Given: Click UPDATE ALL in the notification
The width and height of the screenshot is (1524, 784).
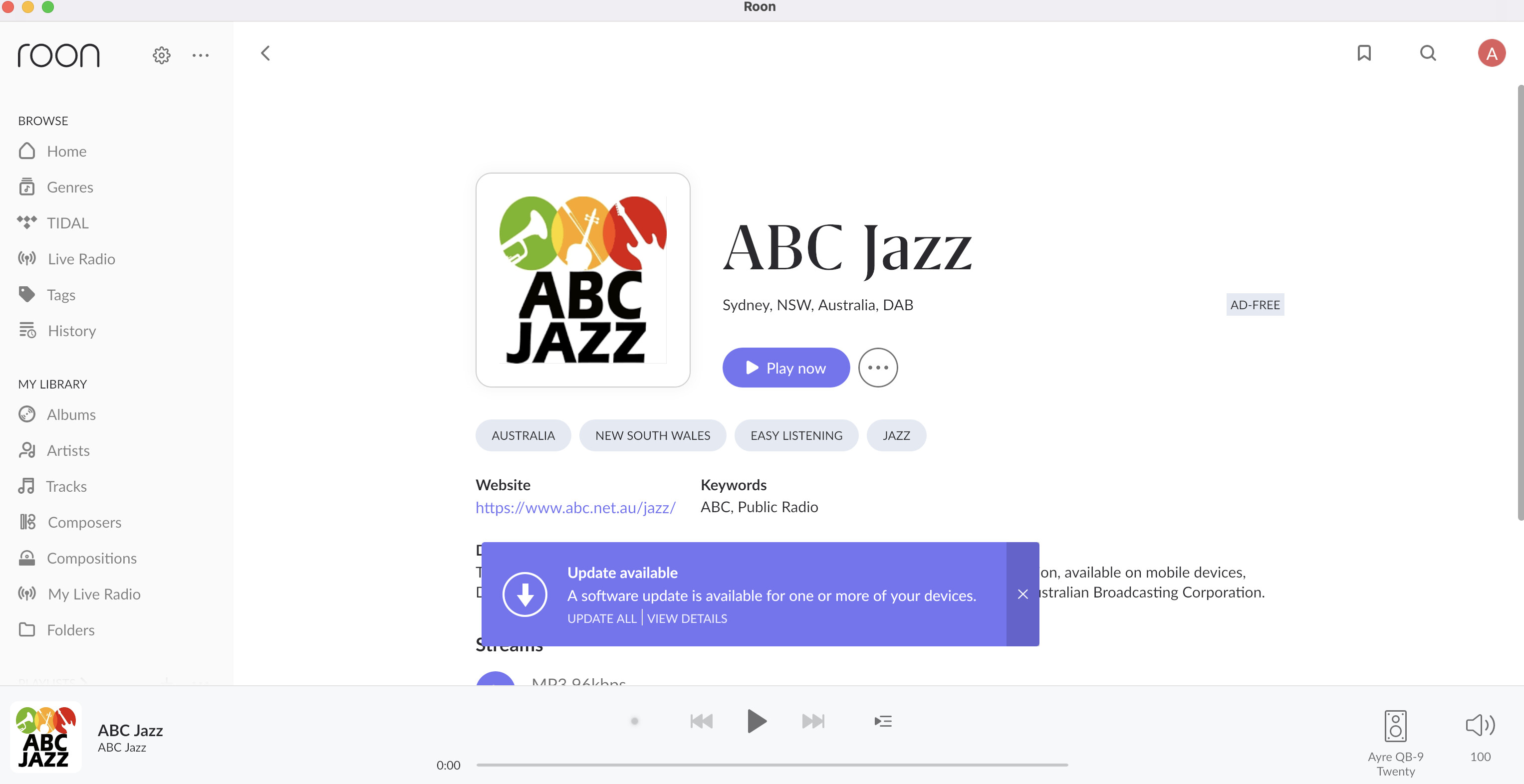Looking at the screenshot, I should (x=602, y=618).
